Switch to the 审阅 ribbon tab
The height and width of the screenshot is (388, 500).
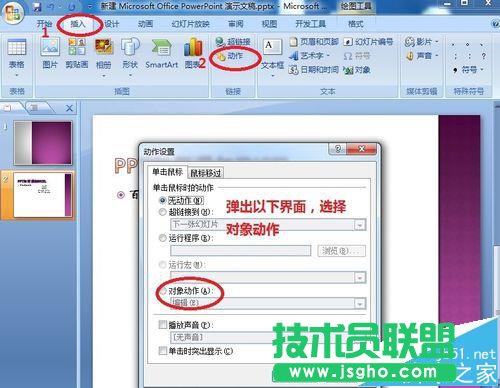click(x=235, y=24)
